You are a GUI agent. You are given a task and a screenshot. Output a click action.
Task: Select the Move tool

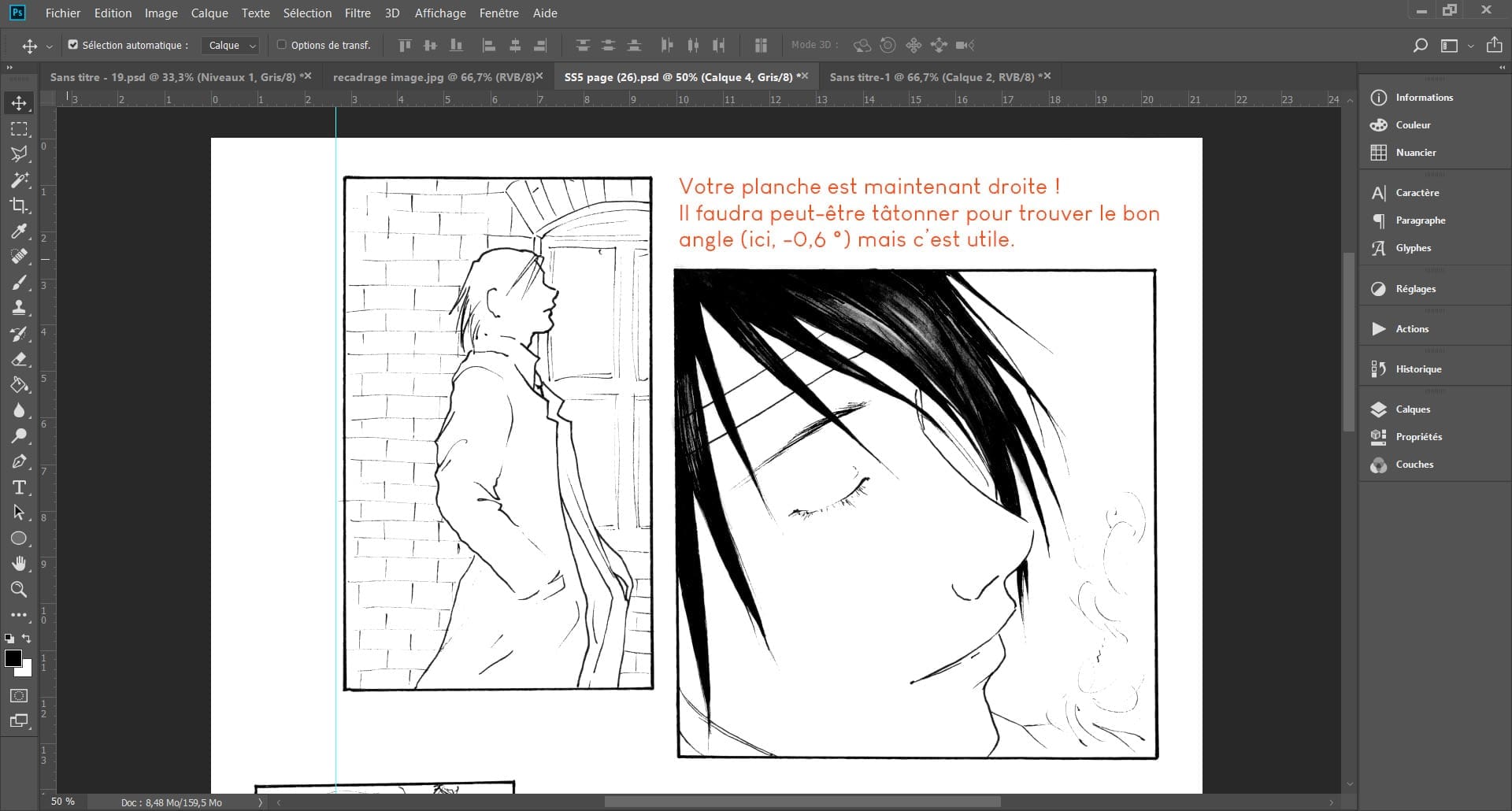20,103
